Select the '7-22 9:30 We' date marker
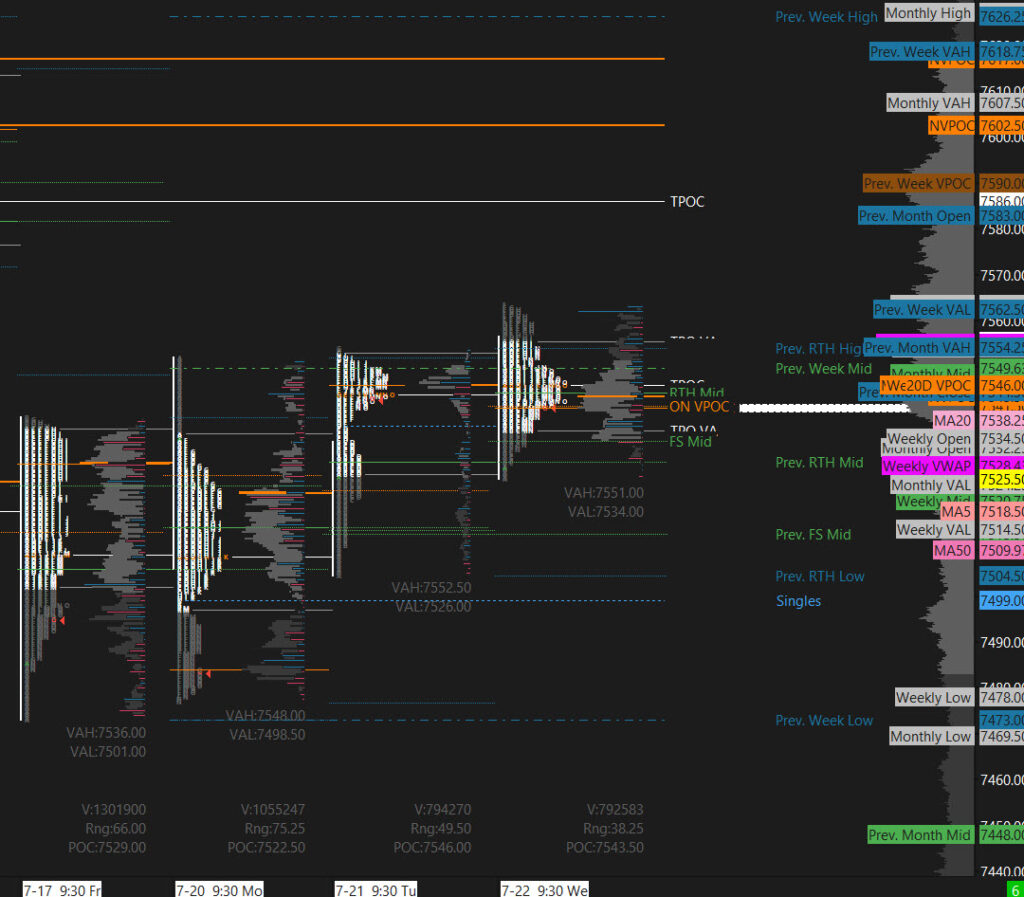This screenshot has height=897, width=1024. (x=545, y=890)
